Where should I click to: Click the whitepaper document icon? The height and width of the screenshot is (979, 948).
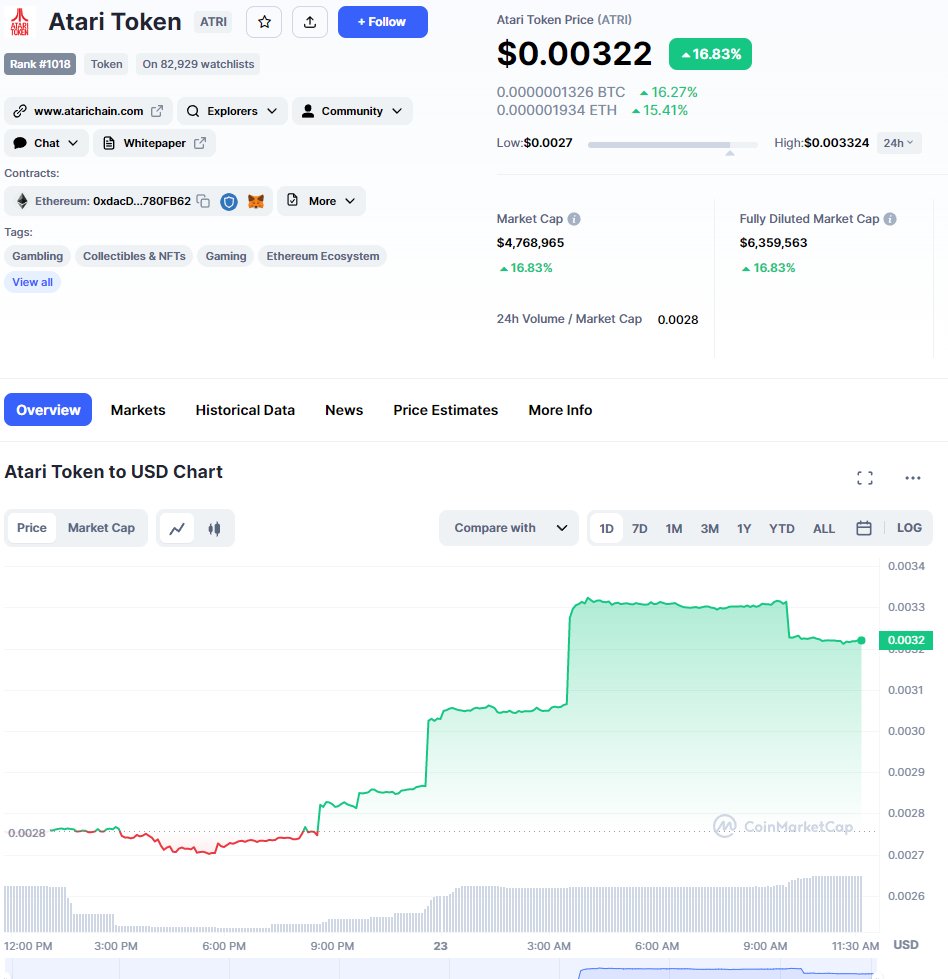coord(109,143)
